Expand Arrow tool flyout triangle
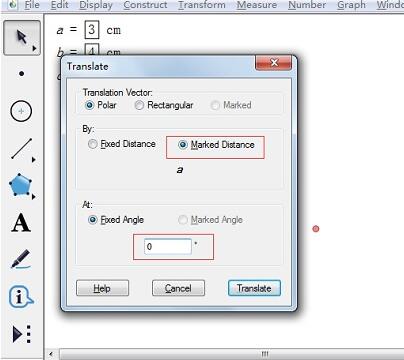404x360 pixels. click(x=34, y=49)
